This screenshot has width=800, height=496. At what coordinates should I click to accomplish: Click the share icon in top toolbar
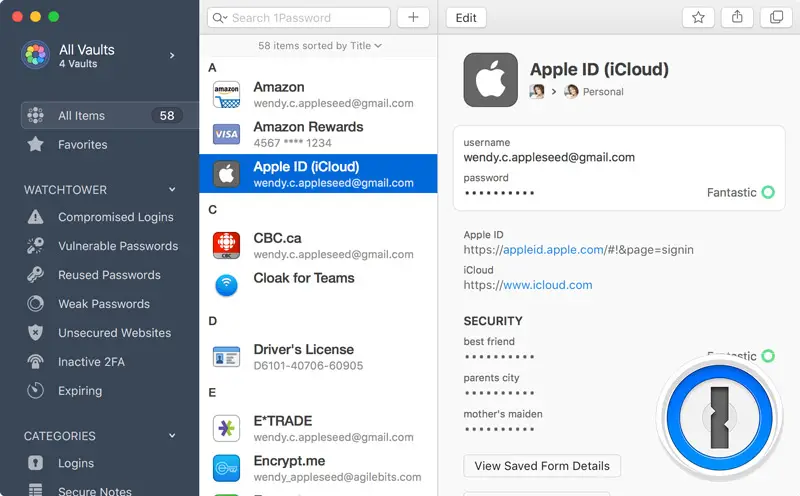737,18
